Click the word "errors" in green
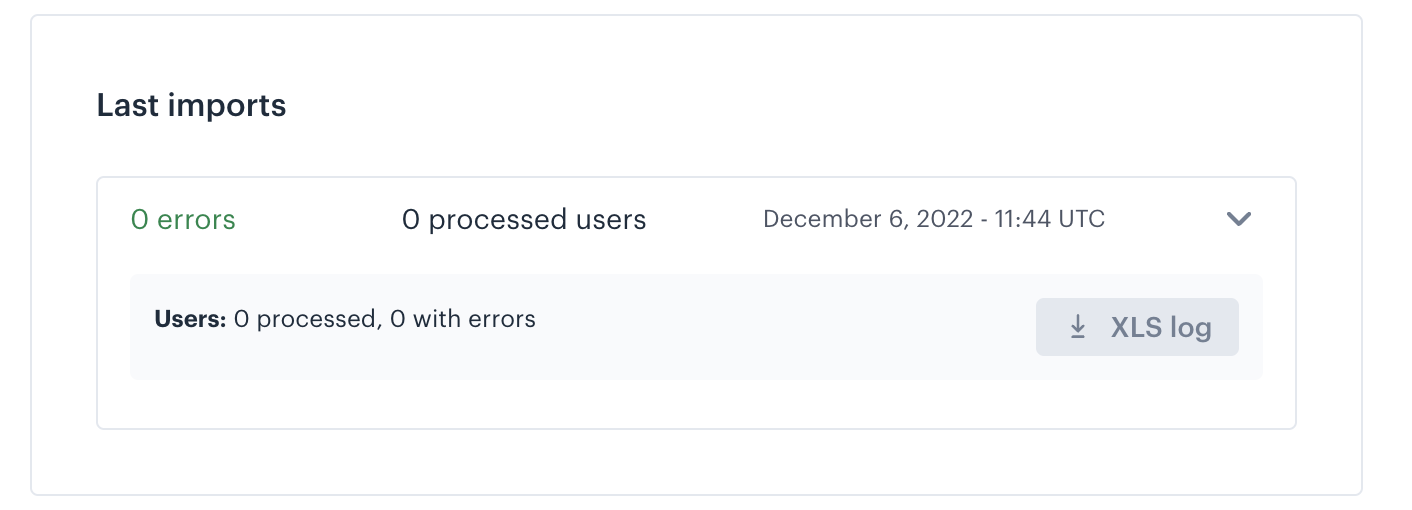The height and width of the screenshot is (510, 1412). tap(197, 219)
